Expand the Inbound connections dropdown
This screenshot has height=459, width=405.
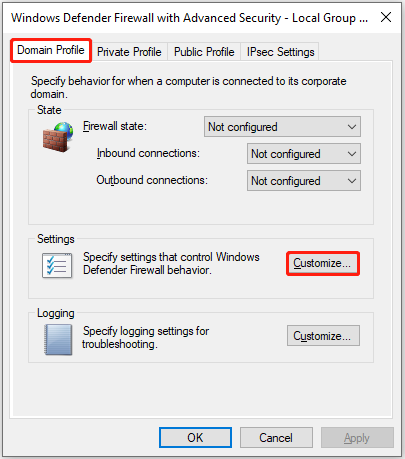(303, 154)
